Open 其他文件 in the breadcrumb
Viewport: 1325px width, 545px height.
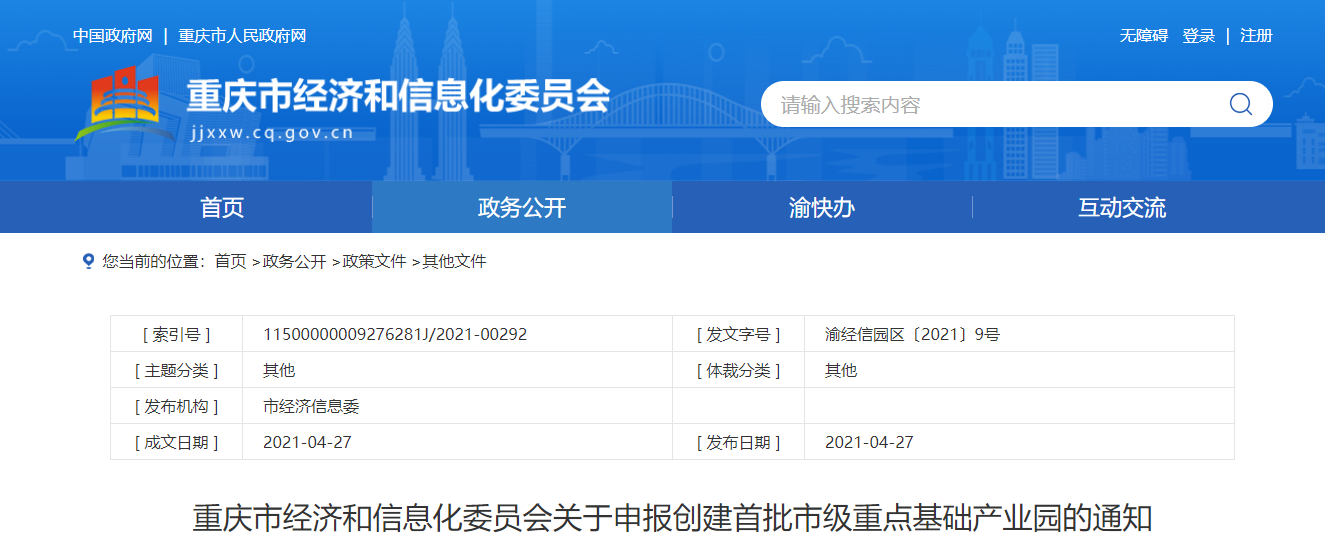point(454,262)
